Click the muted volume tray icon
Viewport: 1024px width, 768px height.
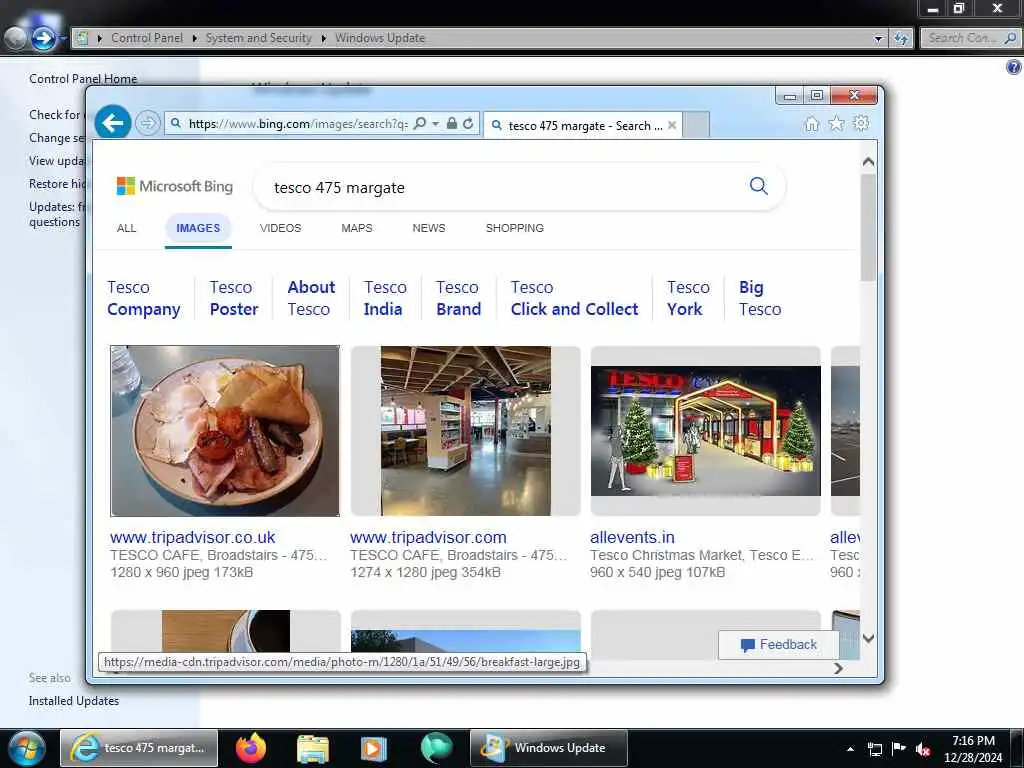coord(923,749)
